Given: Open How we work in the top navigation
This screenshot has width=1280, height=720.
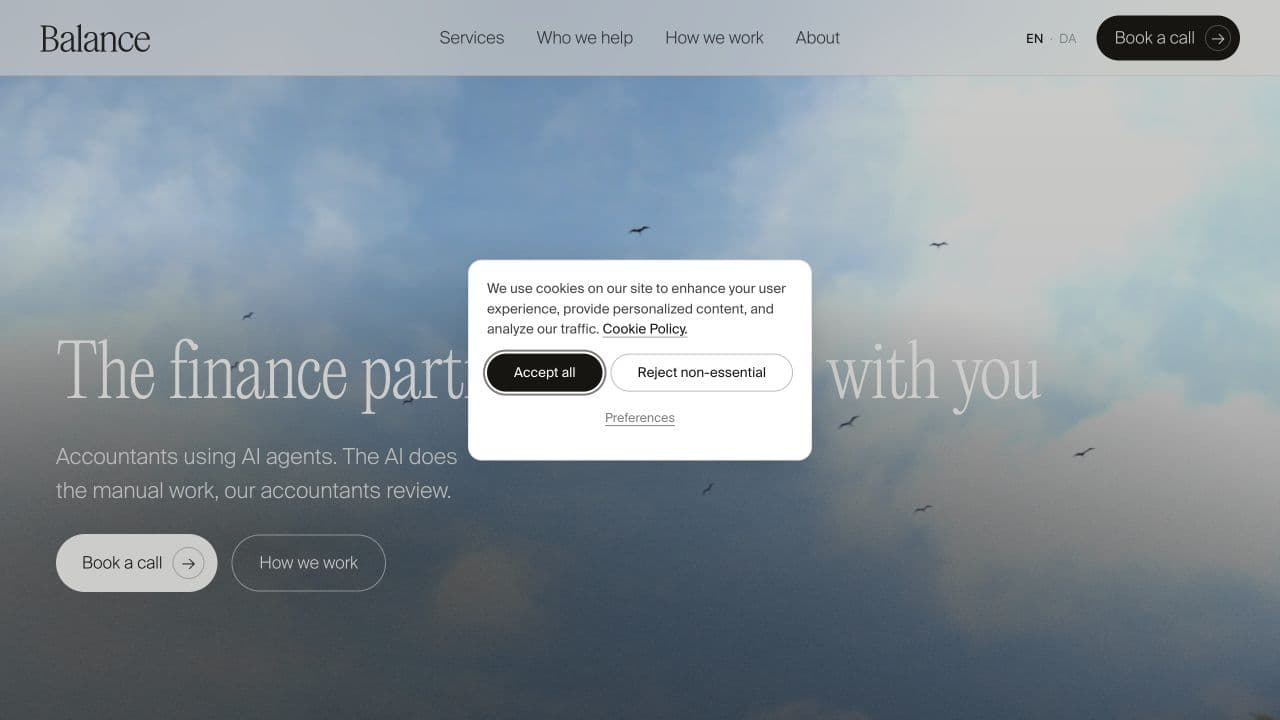Looking at the screenshot, I should coord(714,38).
